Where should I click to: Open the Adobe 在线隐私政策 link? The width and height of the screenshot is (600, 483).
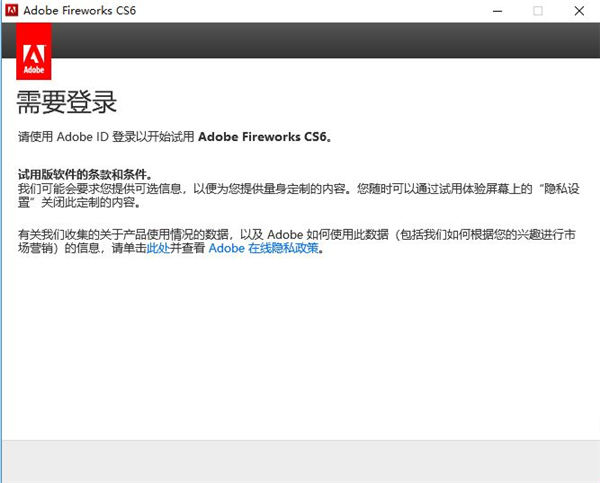click(264, 248)
